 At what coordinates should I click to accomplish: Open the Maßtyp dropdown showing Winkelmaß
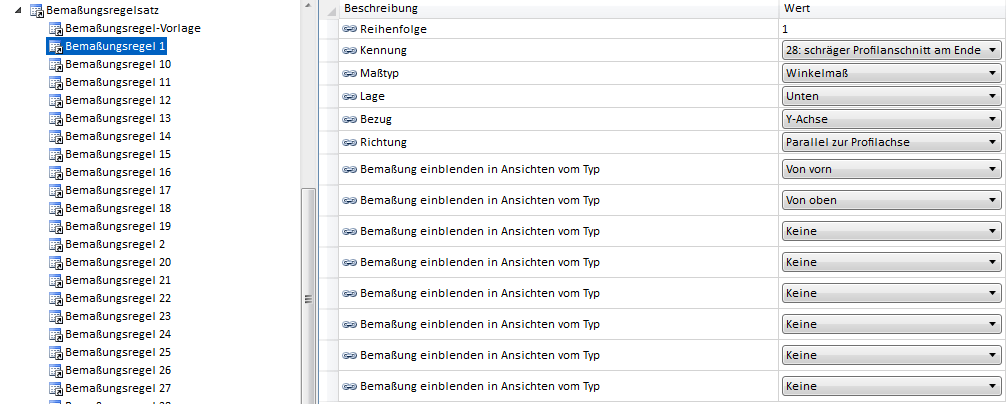point(991,73)
